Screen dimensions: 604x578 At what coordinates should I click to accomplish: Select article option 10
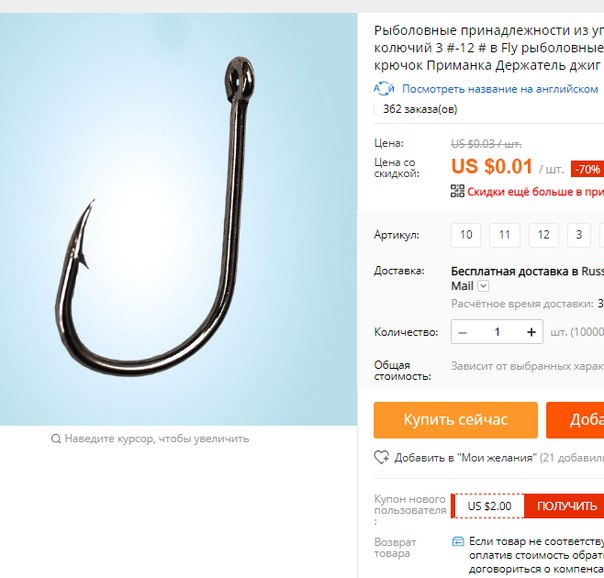point(466,235)
